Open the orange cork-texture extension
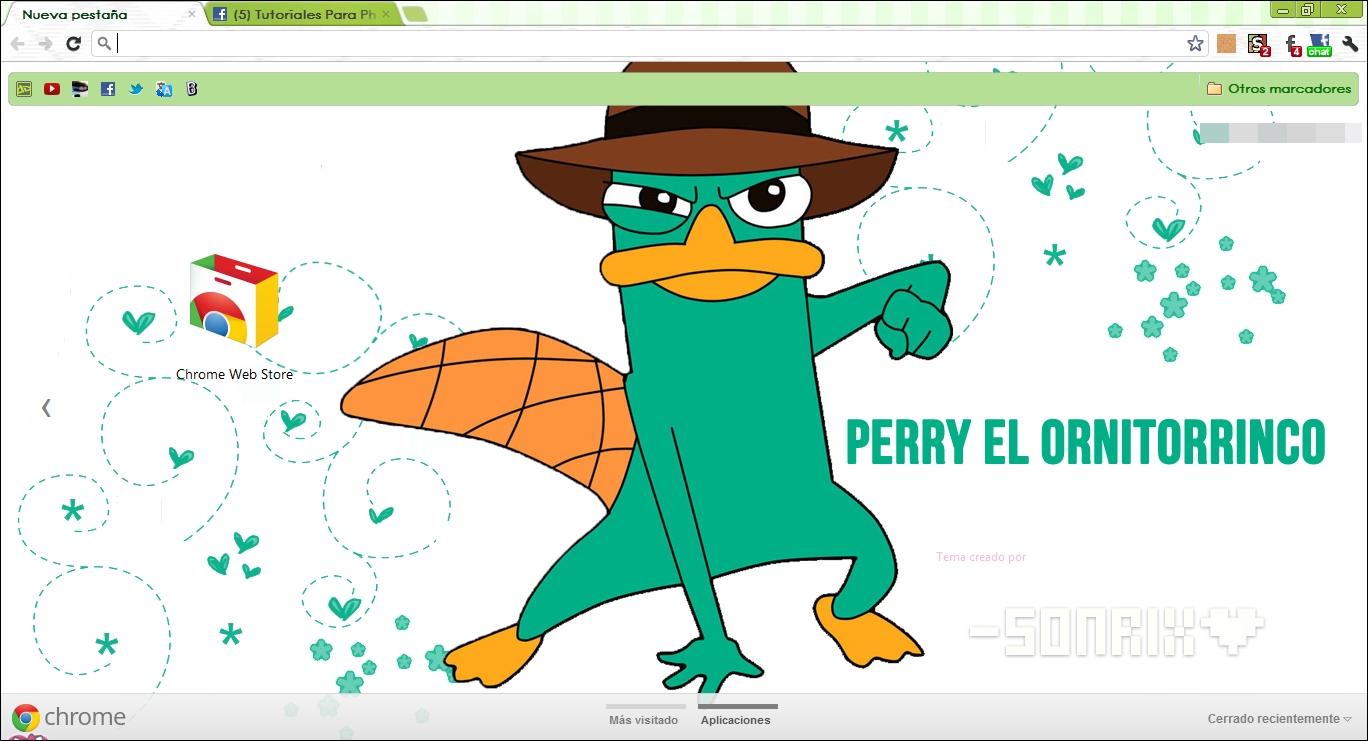 click(1227, 44)
